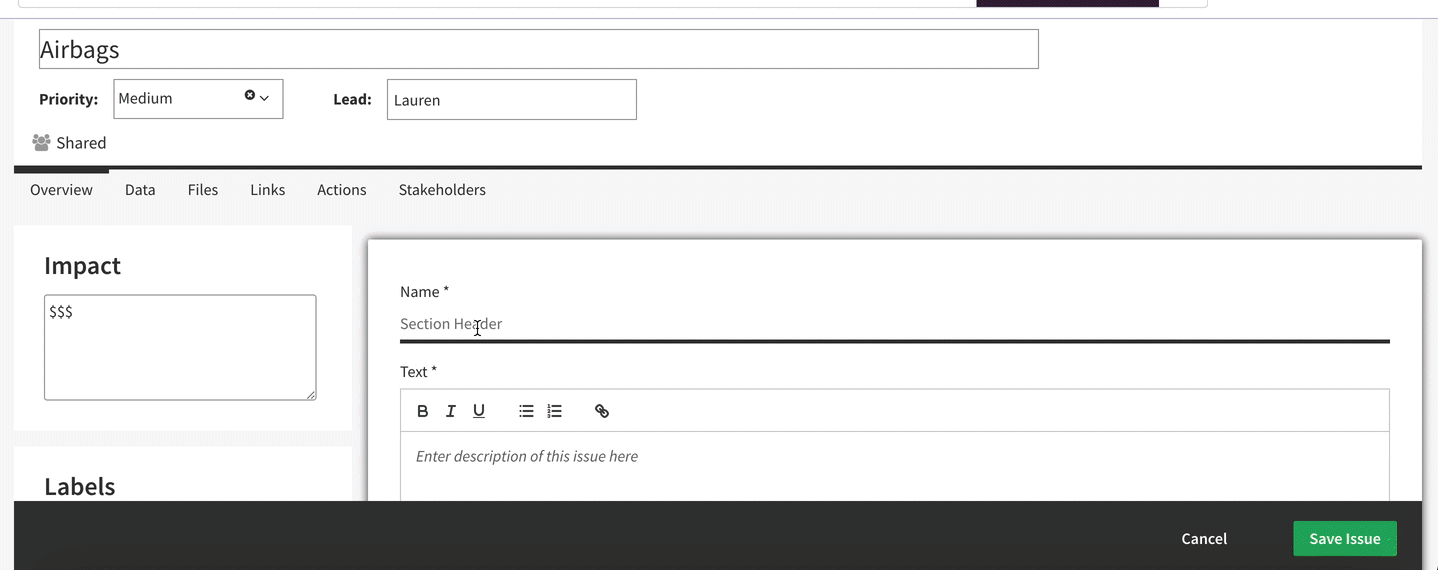
Task: Toggle italic formatting in the text editor
Action: 451,411
